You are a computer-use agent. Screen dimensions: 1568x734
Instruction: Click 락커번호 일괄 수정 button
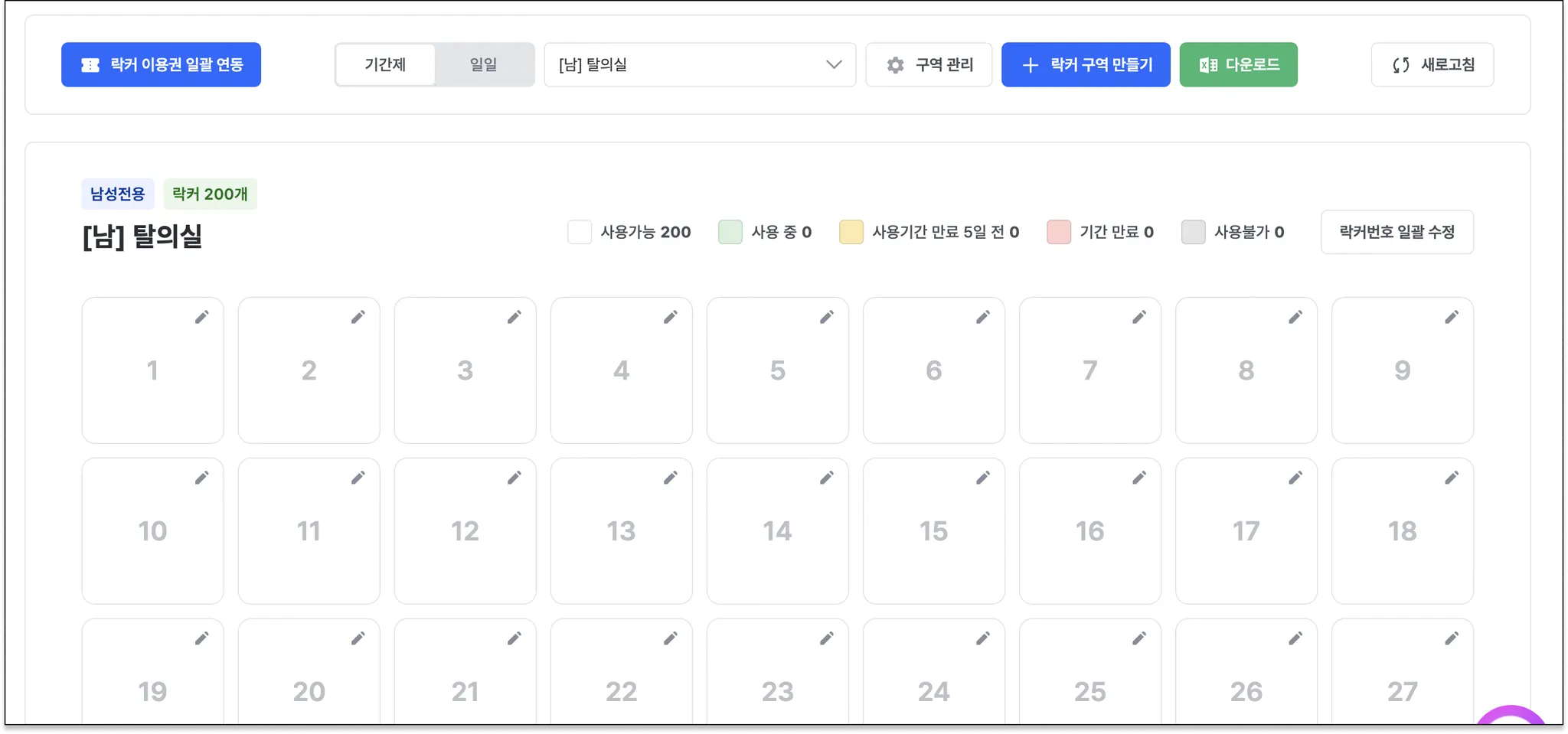tap(1396, 232)
